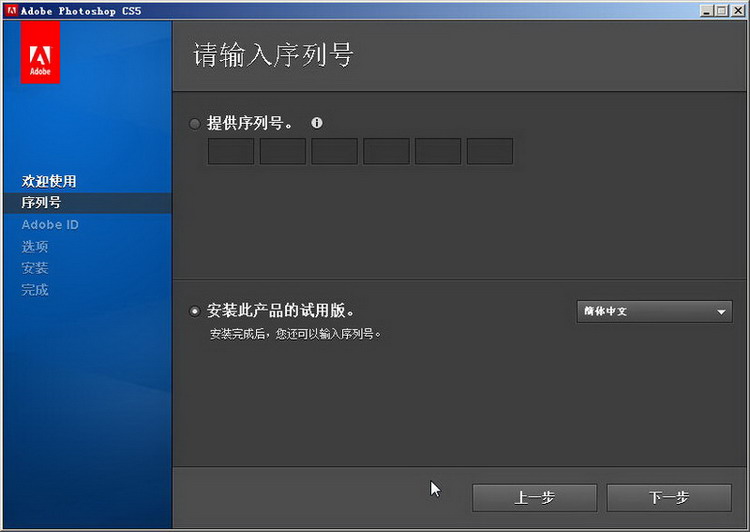
Task: Select 选项 step in sidebar
Action: point(35,246)
